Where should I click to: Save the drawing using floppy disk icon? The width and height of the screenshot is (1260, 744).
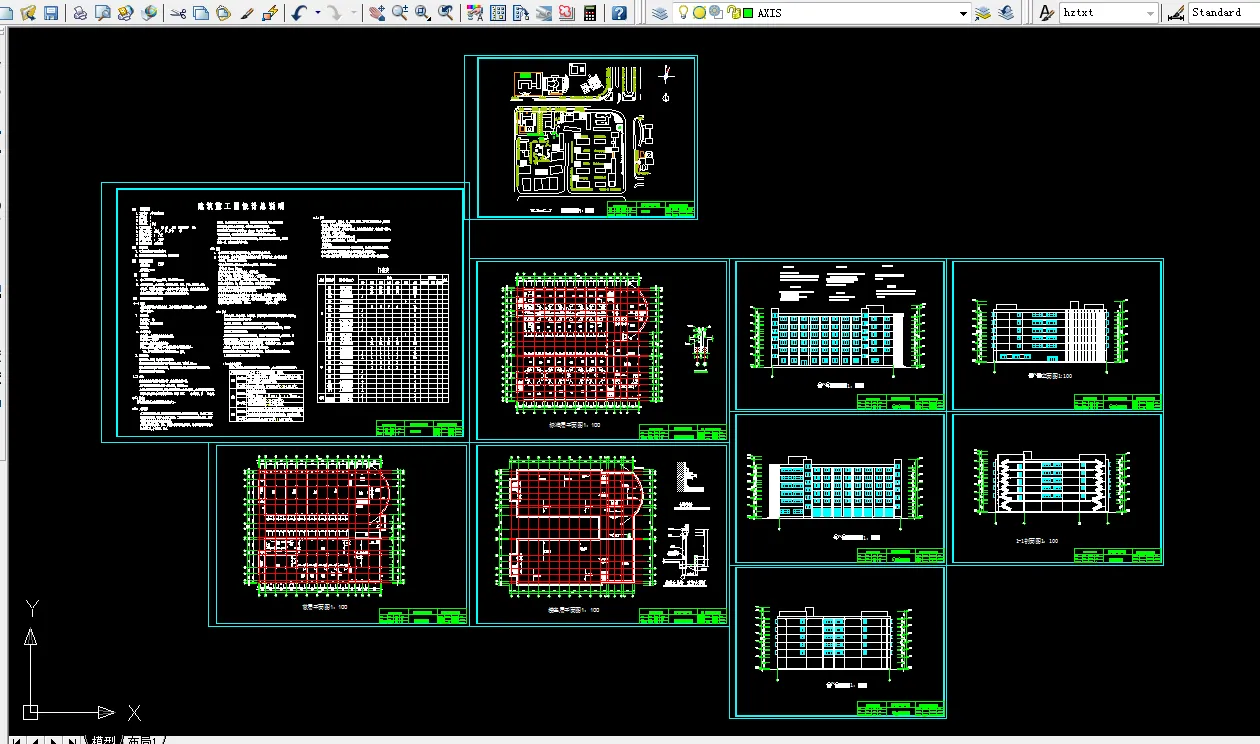pyautogui.click(x=51, y=13)
